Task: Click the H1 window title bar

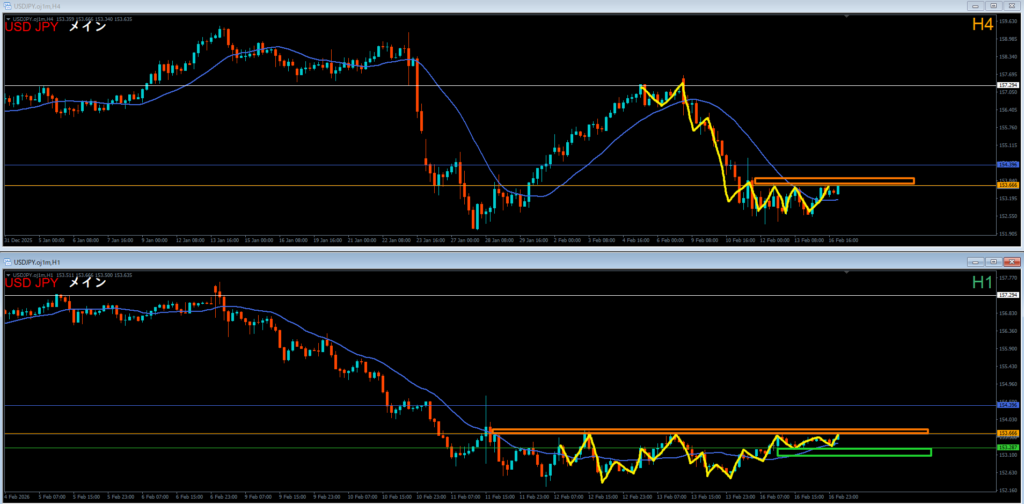Action: point(500,261)
